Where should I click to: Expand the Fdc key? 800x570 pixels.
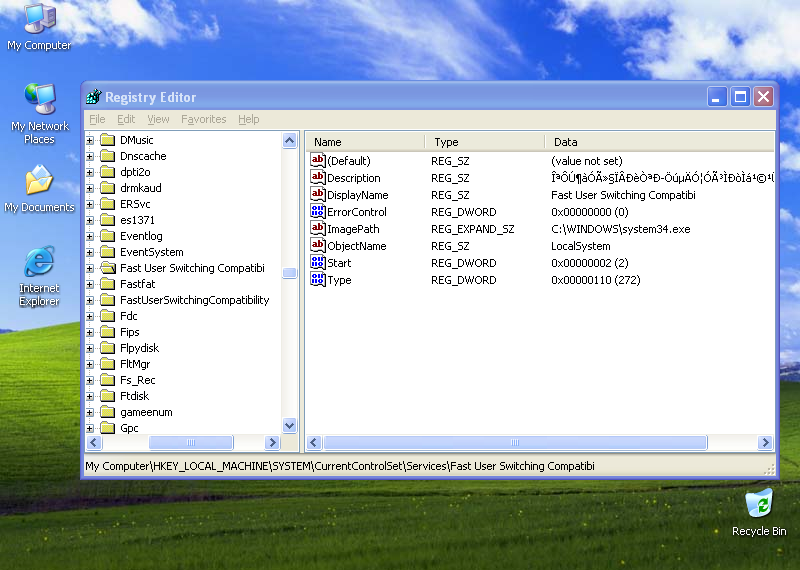(90, 316)
